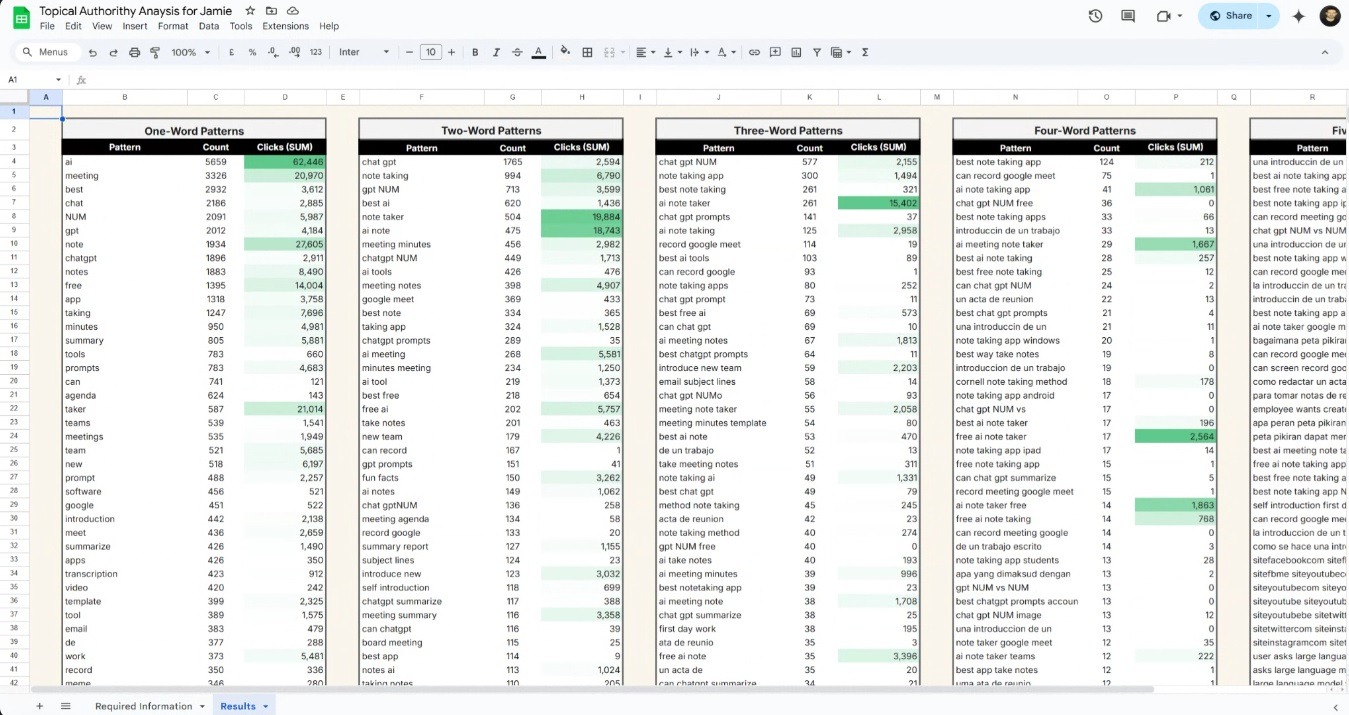Click the move to folder icon
Image resolution: width=1349 pixels, height=715 pixels.
[271, 11]
